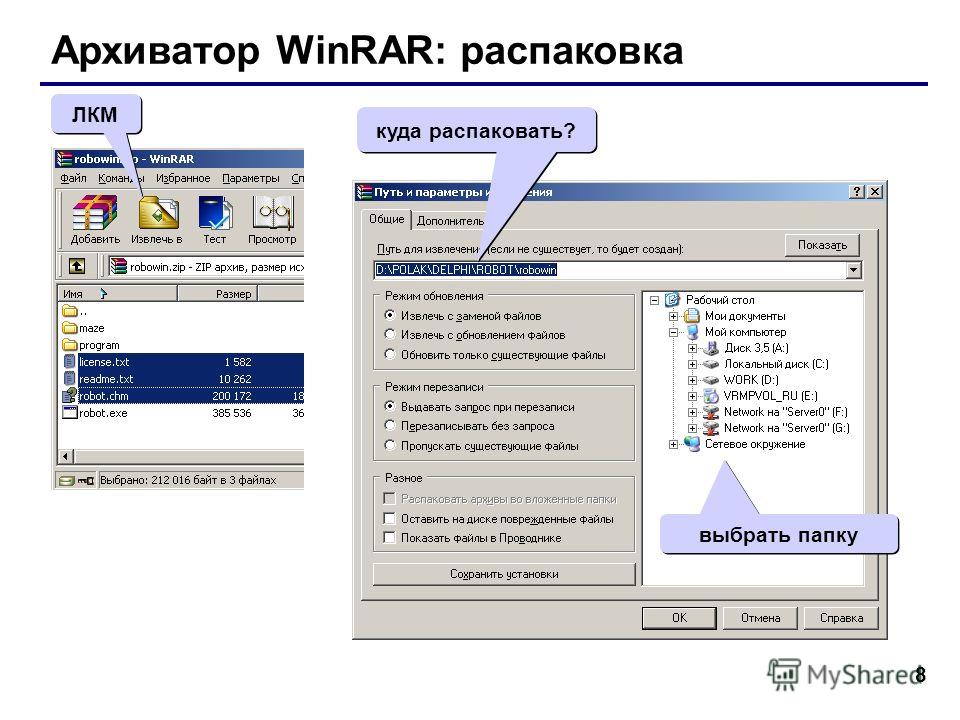Click the Мои документы folder icon
Viewport: 960px width, 720px height.
tap(691, 316)
